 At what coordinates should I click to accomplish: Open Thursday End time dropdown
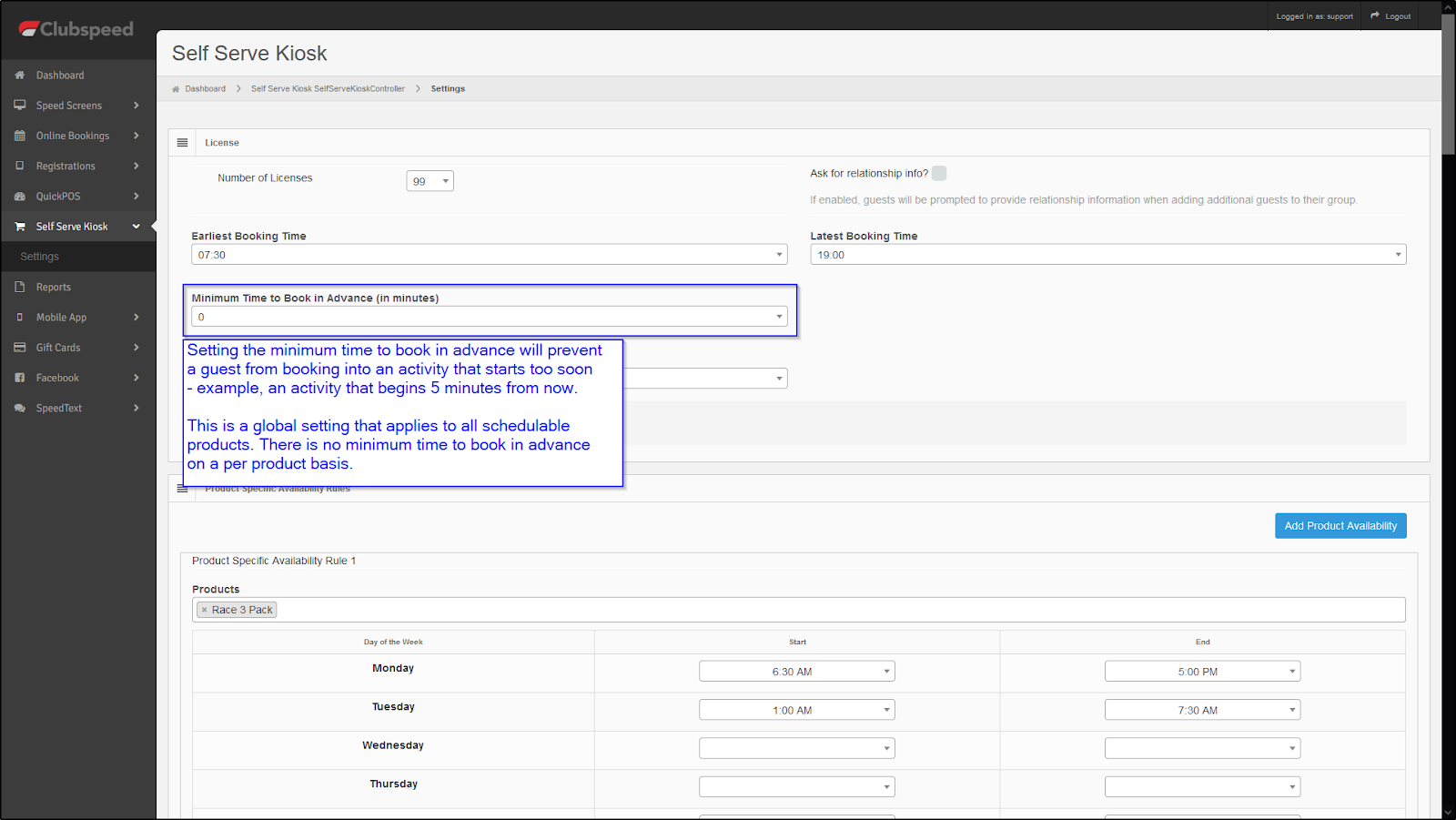[1202, 786]
